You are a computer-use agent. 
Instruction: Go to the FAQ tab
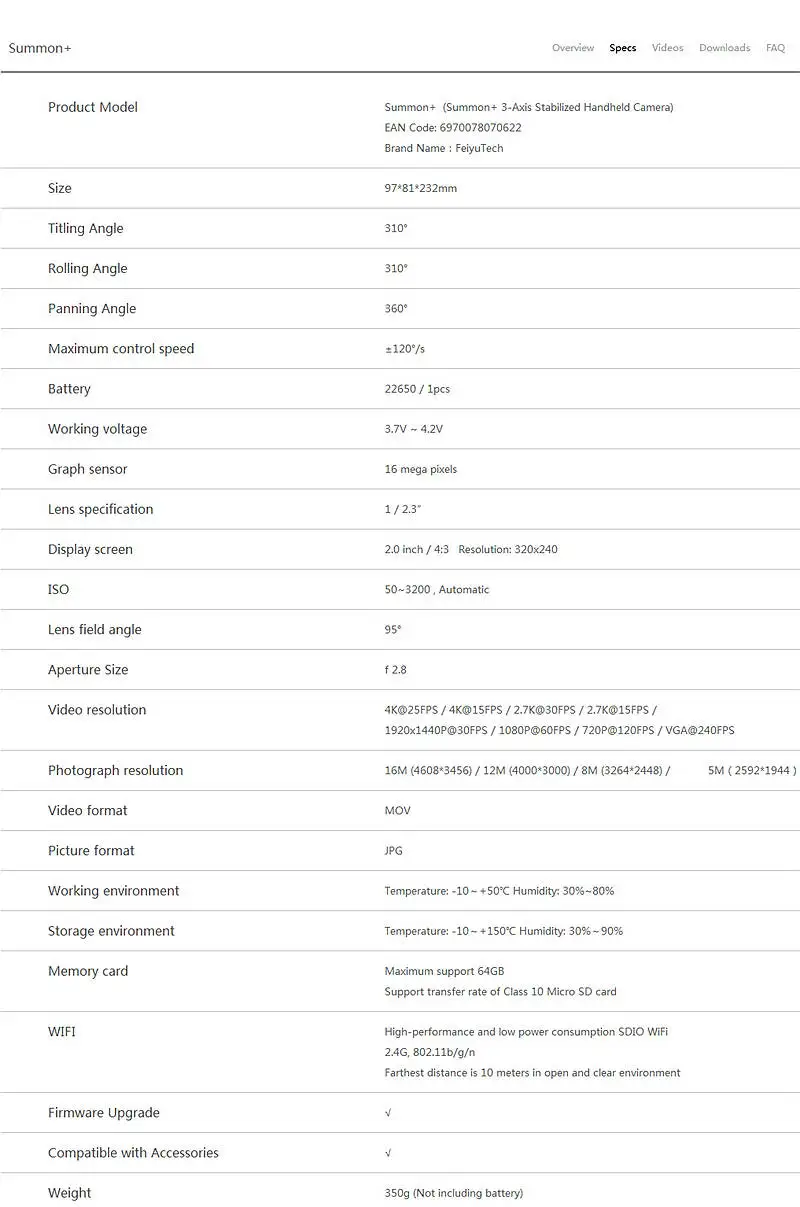coord(776,48)
